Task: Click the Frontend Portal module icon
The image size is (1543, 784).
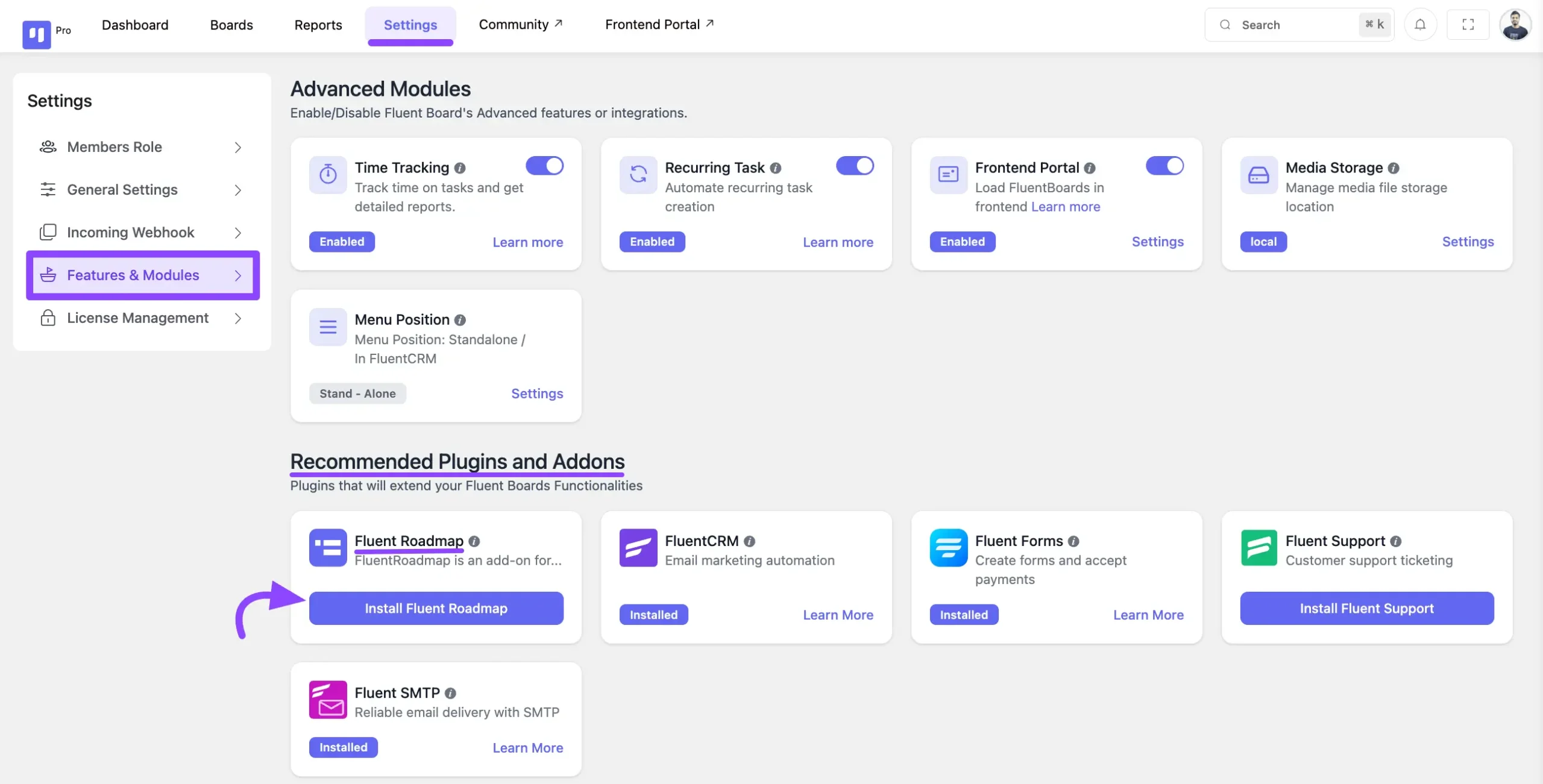Action: 949,175
